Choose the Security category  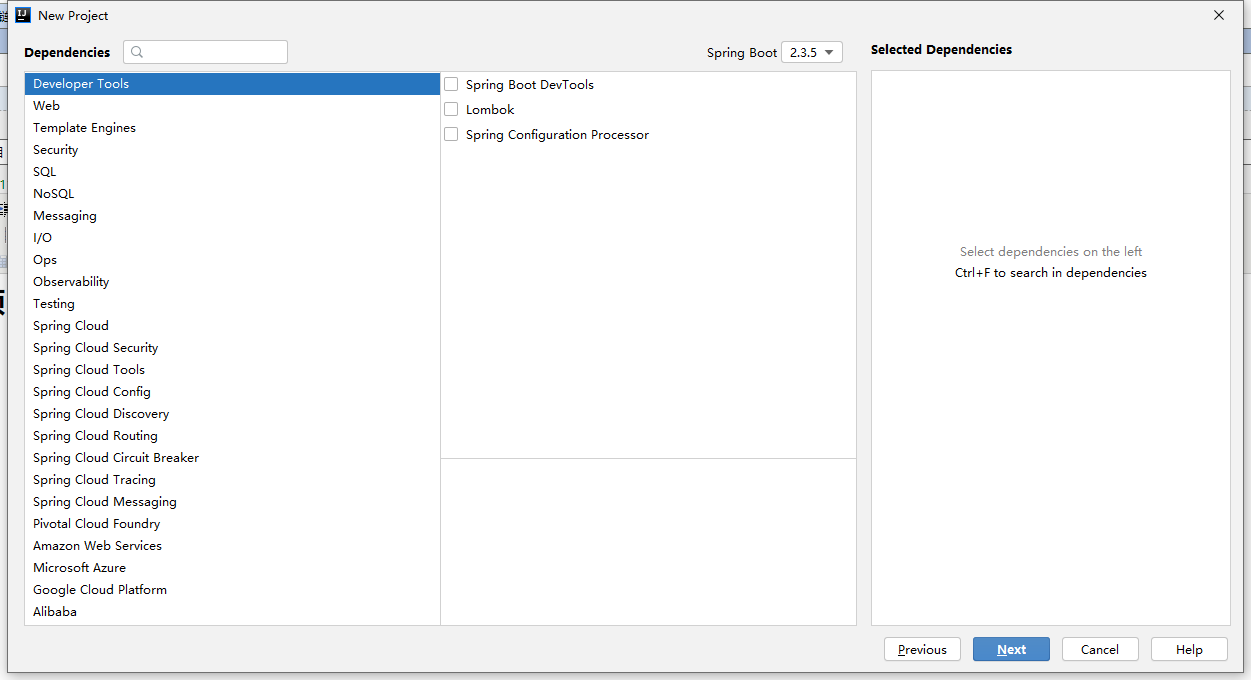point(232,150)
